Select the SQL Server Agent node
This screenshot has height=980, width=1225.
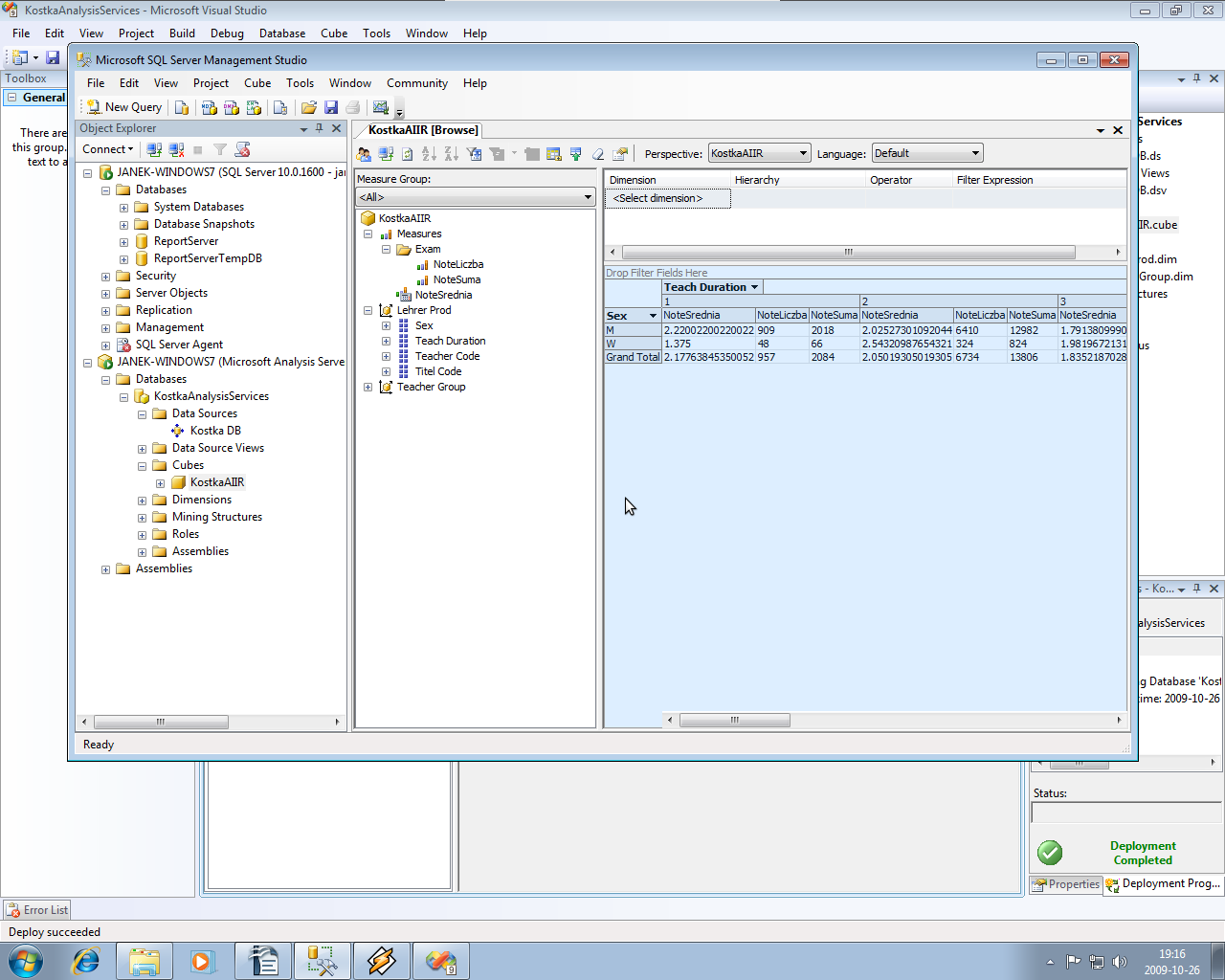tap(179, 345)
